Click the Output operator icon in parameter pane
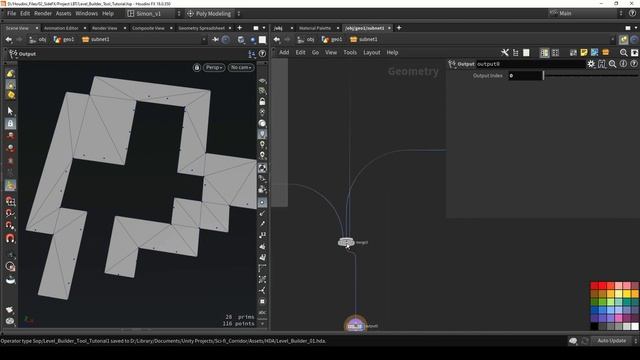The width and height of the screenshot is (640, 360). (452, 64)
